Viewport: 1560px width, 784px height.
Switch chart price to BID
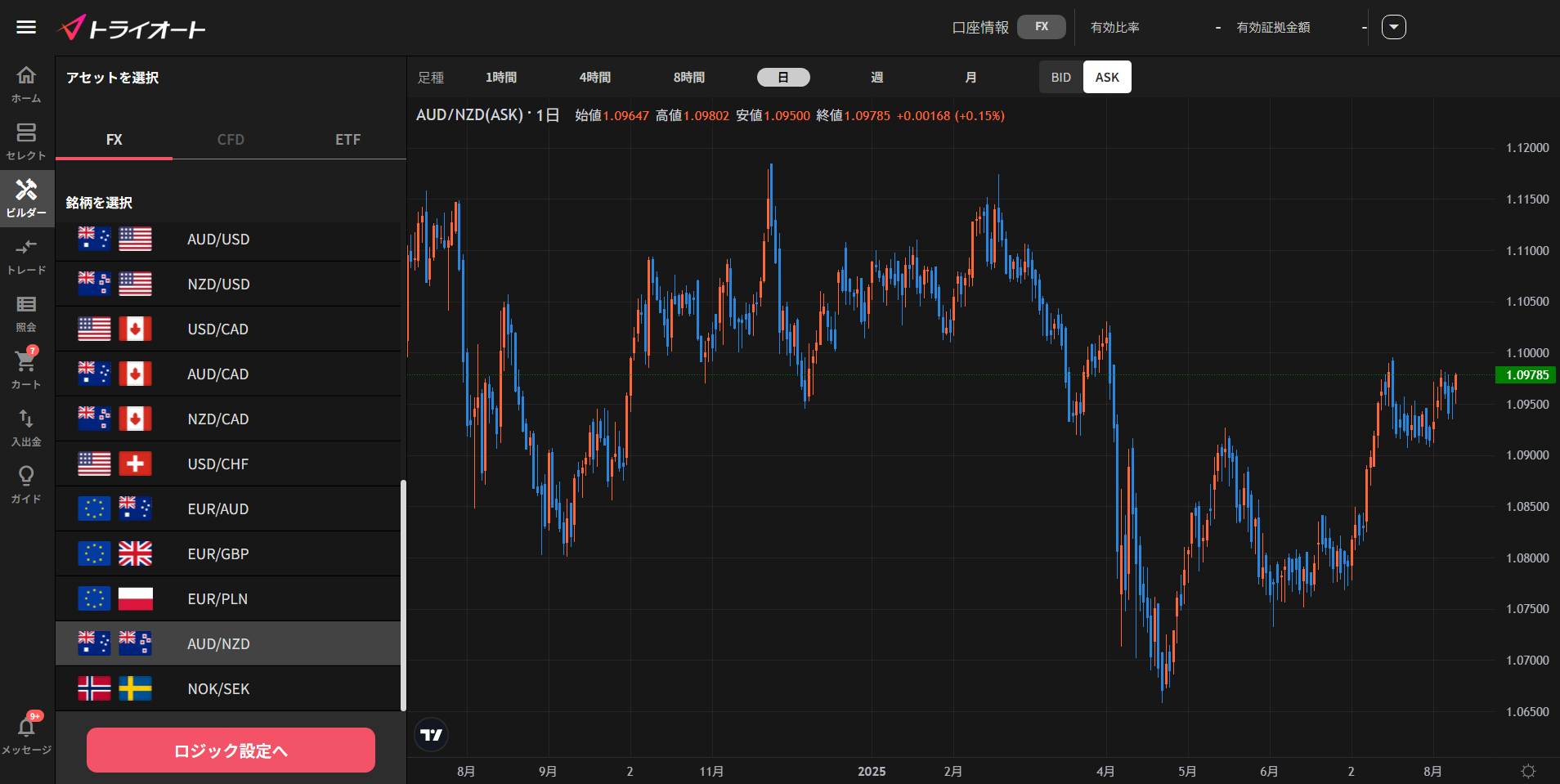pos(1060,77)
